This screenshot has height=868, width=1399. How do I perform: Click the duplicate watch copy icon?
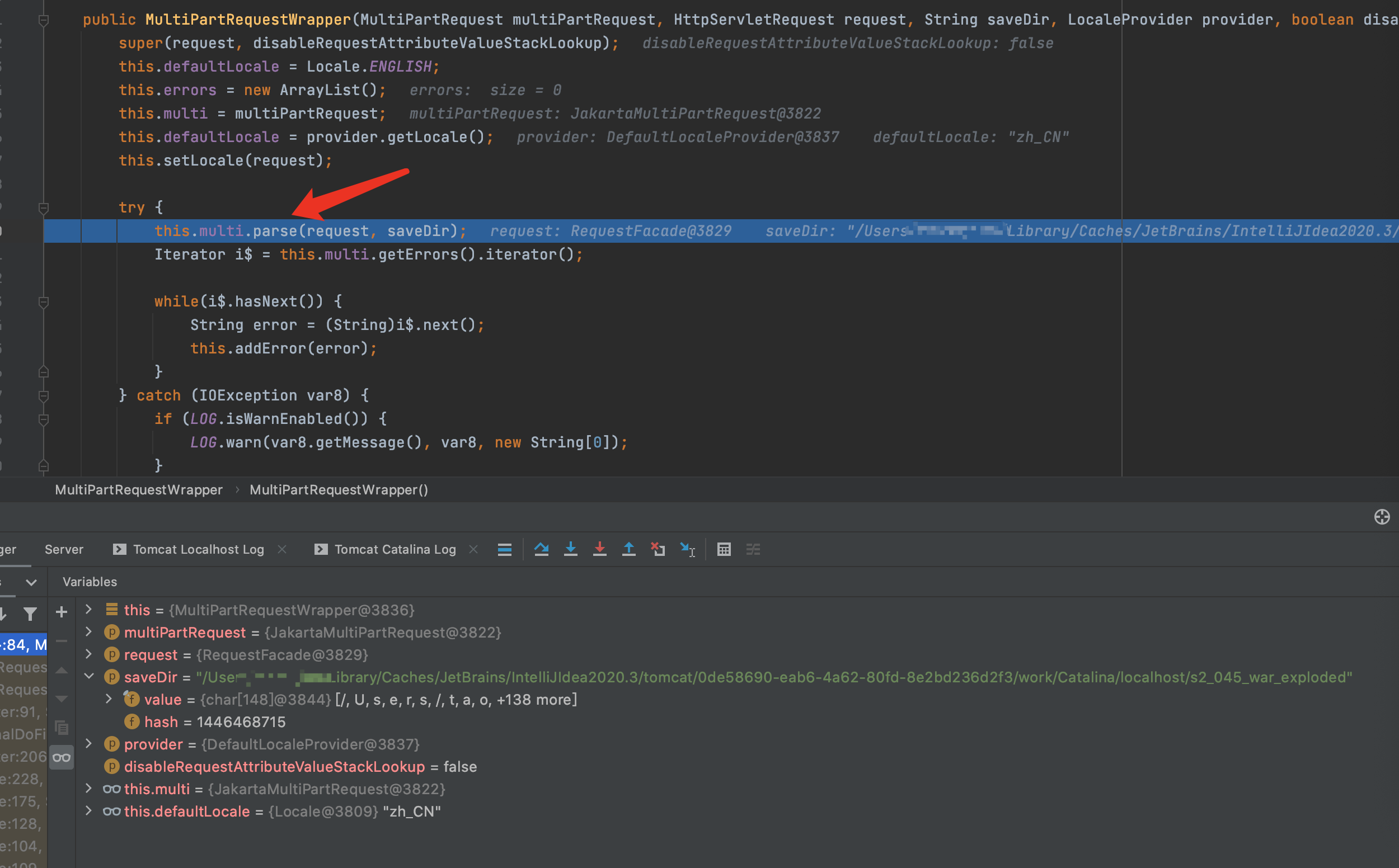pos(62,728)
